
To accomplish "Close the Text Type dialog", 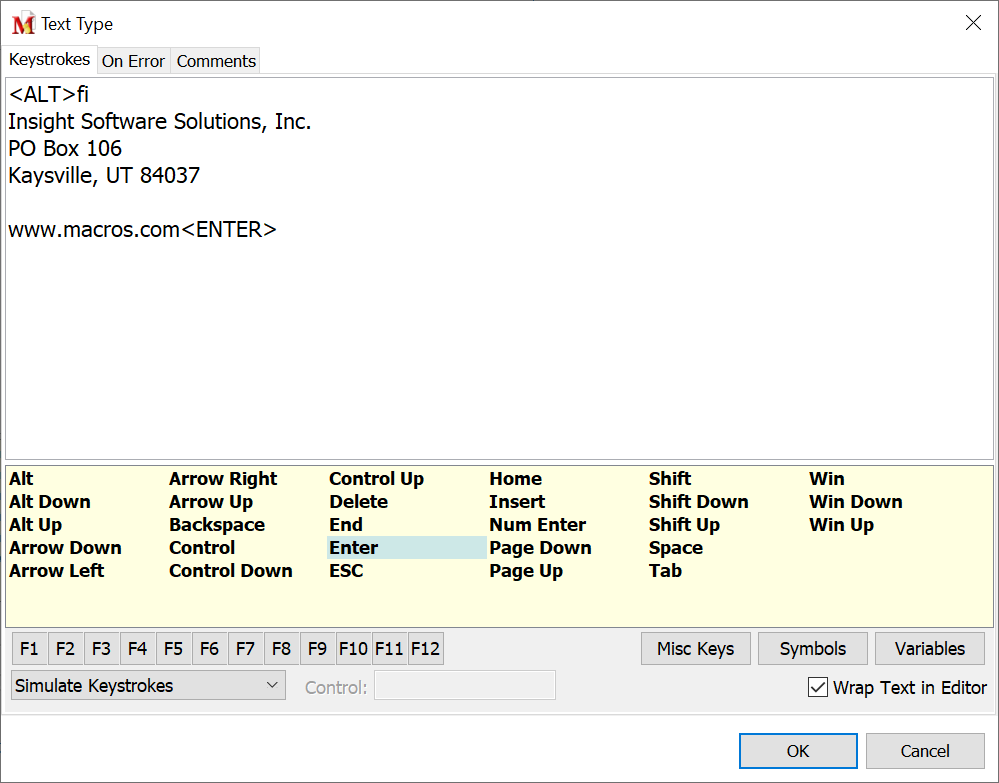I will (973, 23).
